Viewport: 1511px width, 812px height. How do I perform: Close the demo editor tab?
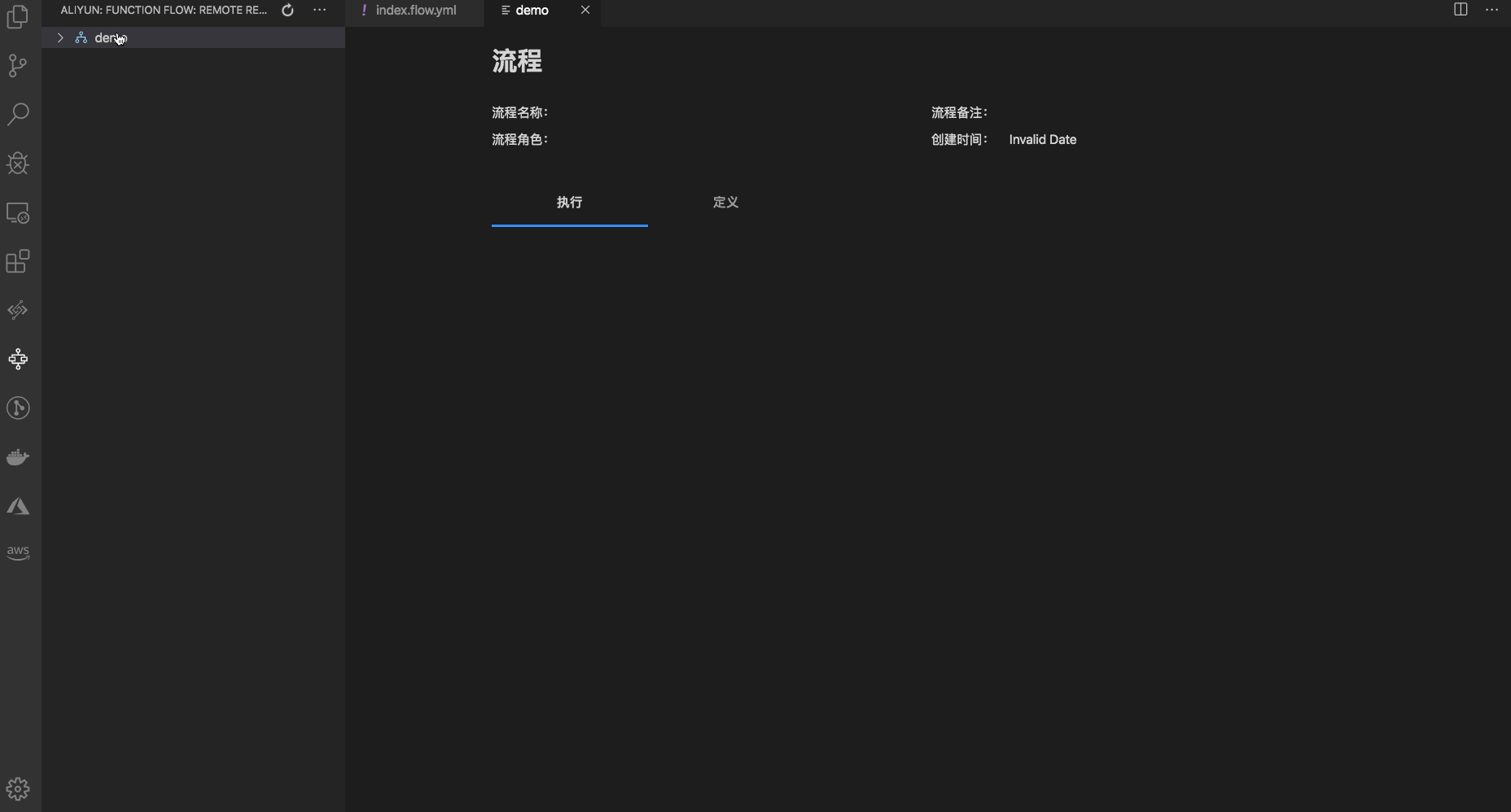coord(585,10)
